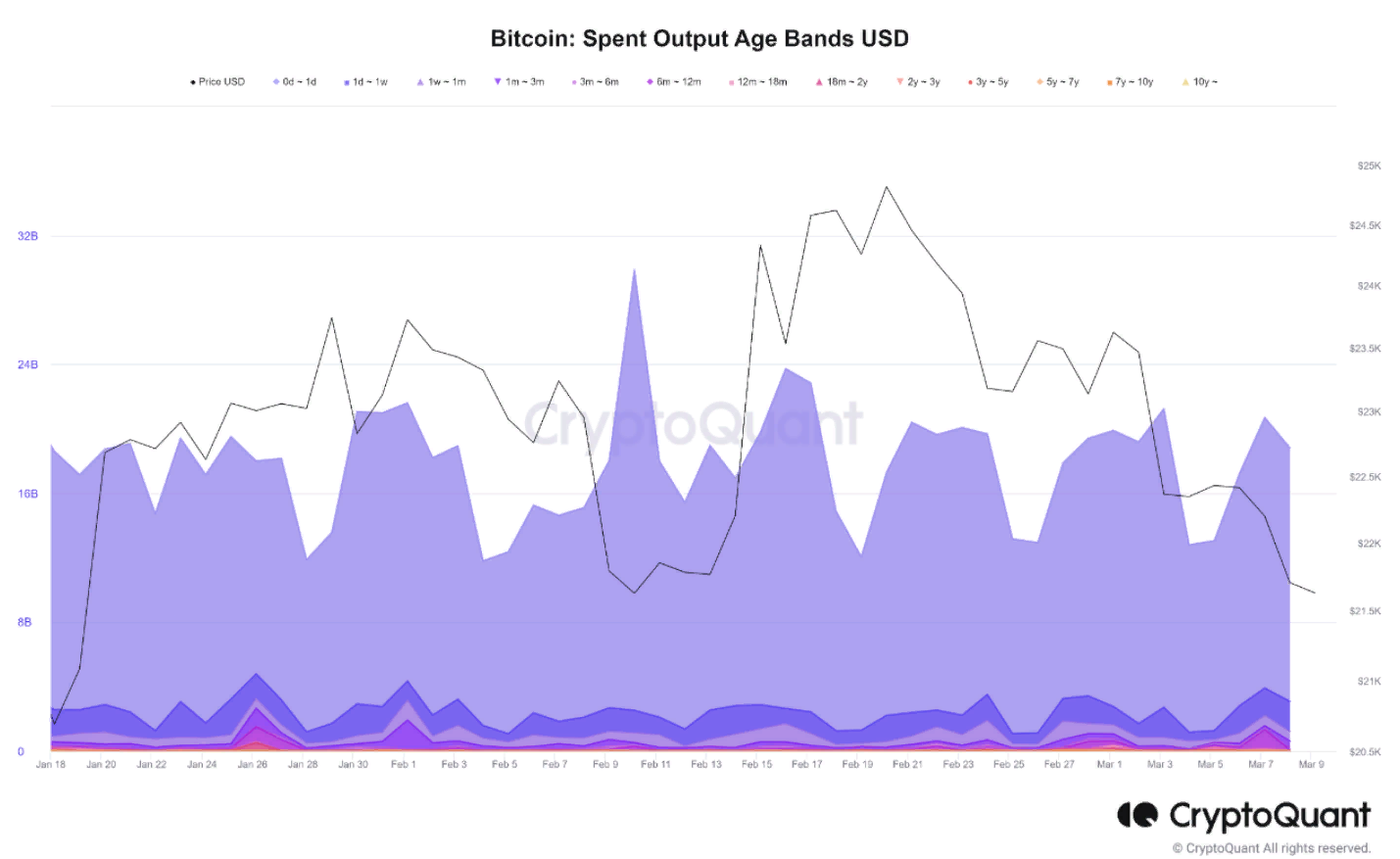The width and height of the screenshot is (1400, 859).
Task: Click the 18m ~ 2y triangle marker
Action: pos(819,82)
